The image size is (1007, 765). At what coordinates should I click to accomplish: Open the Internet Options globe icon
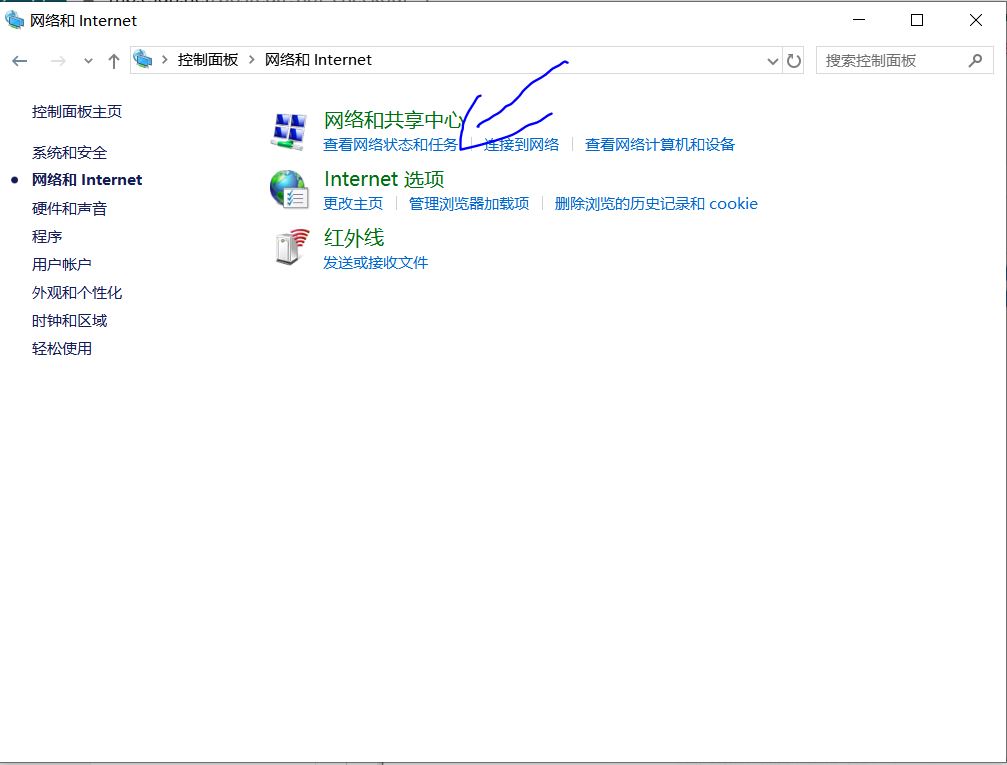pos(289,189)
